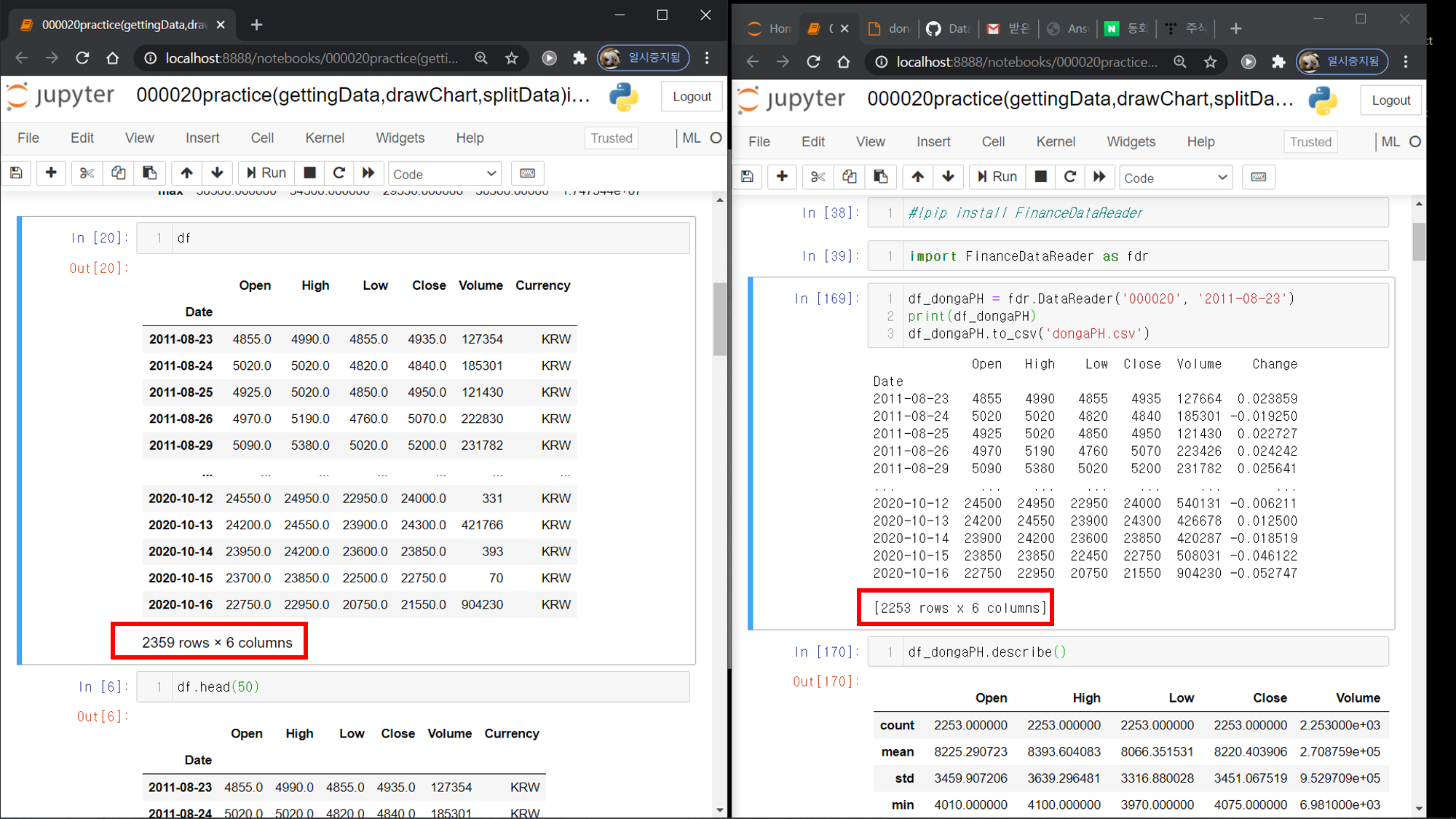Save notebook in left Jupyter window

tap(16, 173)
